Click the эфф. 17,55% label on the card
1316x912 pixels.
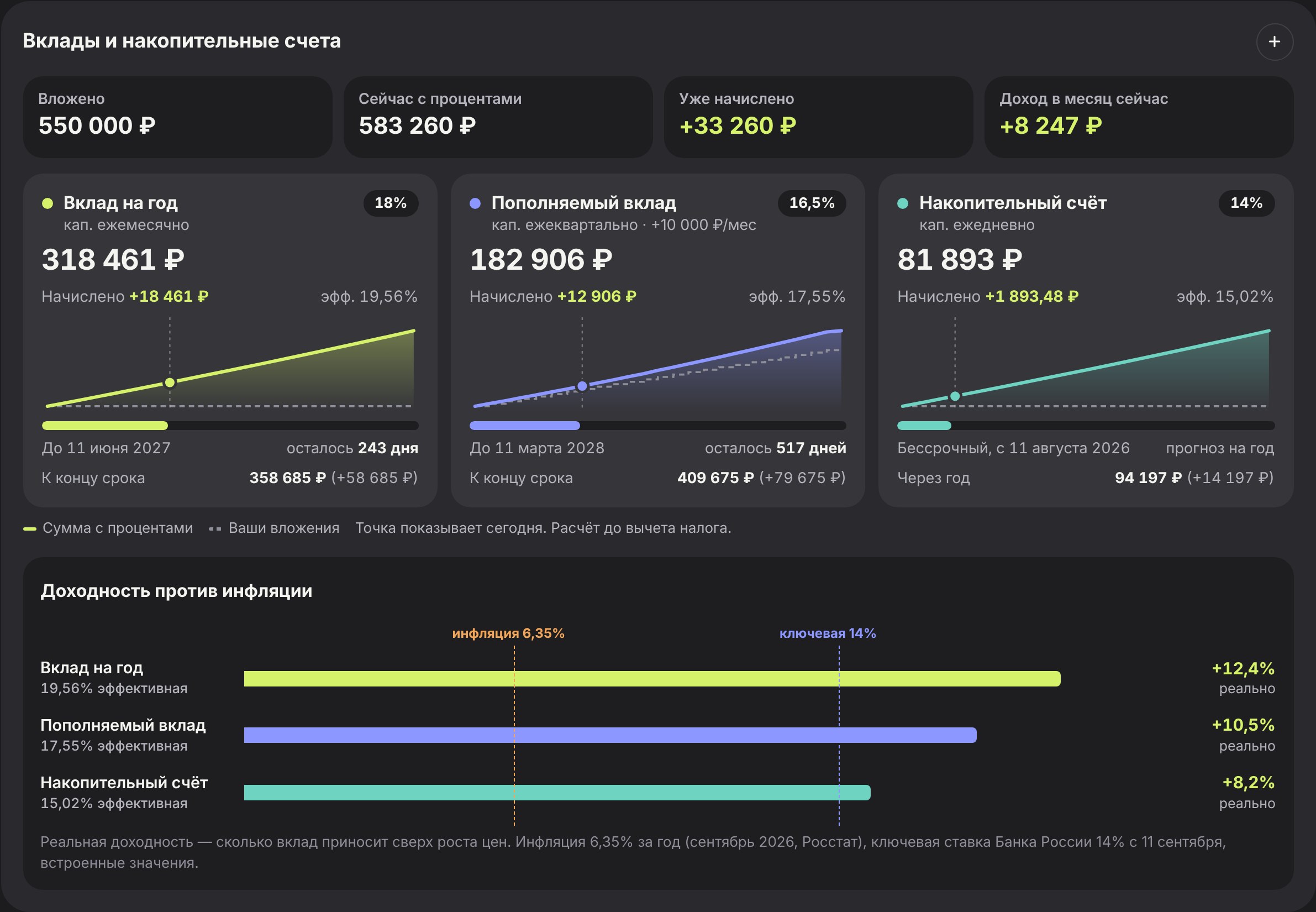tap(797, 297)
